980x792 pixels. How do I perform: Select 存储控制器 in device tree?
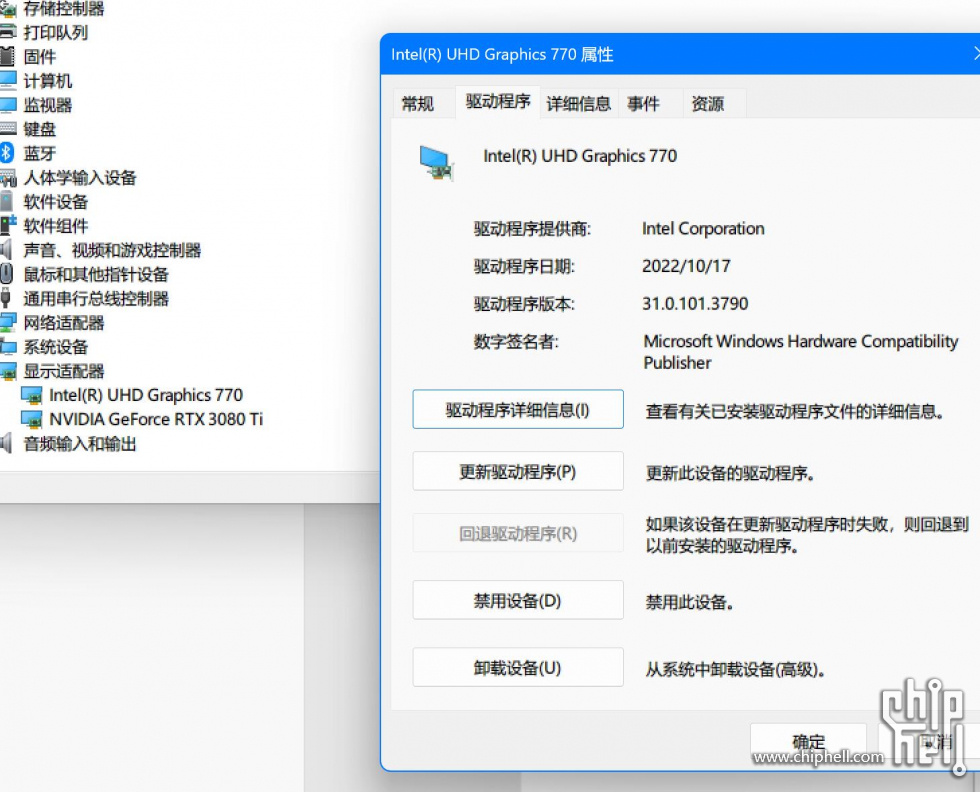pos(64,9)
